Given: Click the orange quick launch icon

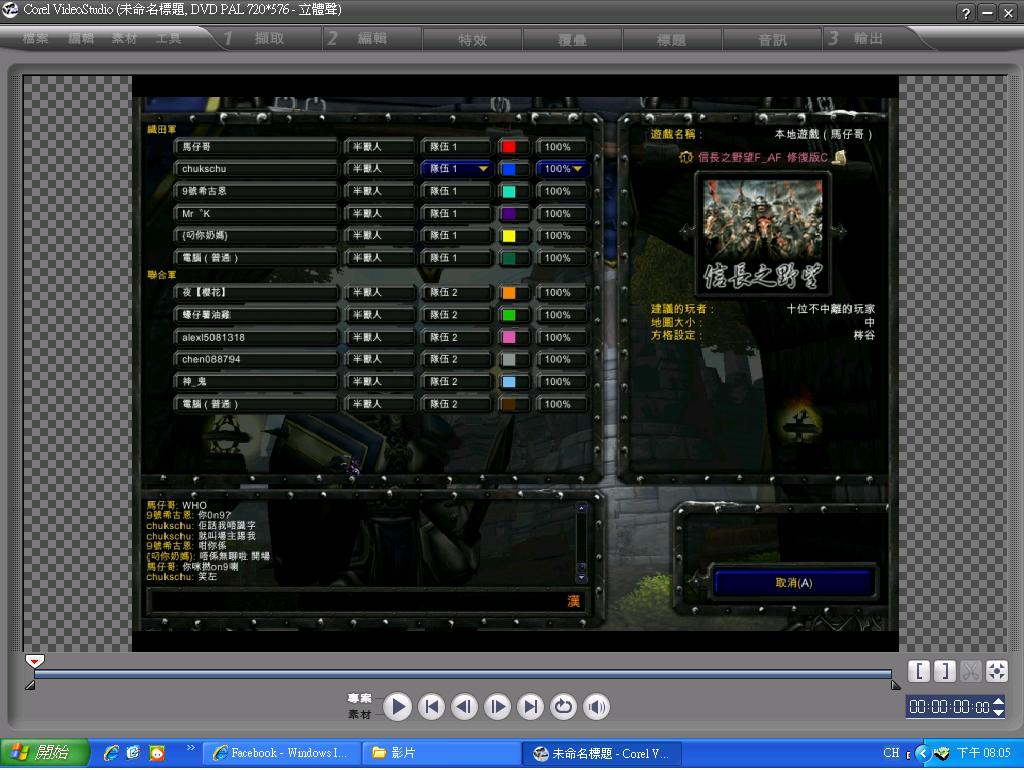Looking at the screenshot, I should [157, 753].
